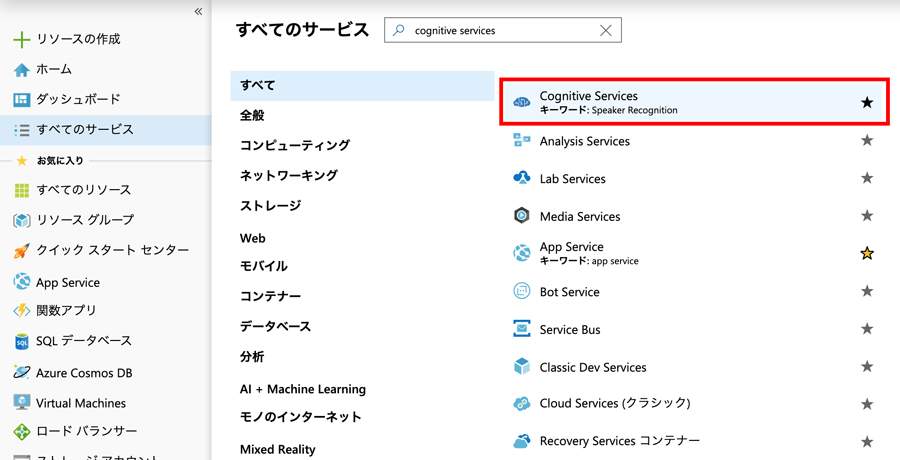Click the list icon for すべてのサービス in sidebar
The width and height of the screenshot is (900, 460).
pyautogui.click(x=21, y=130)
